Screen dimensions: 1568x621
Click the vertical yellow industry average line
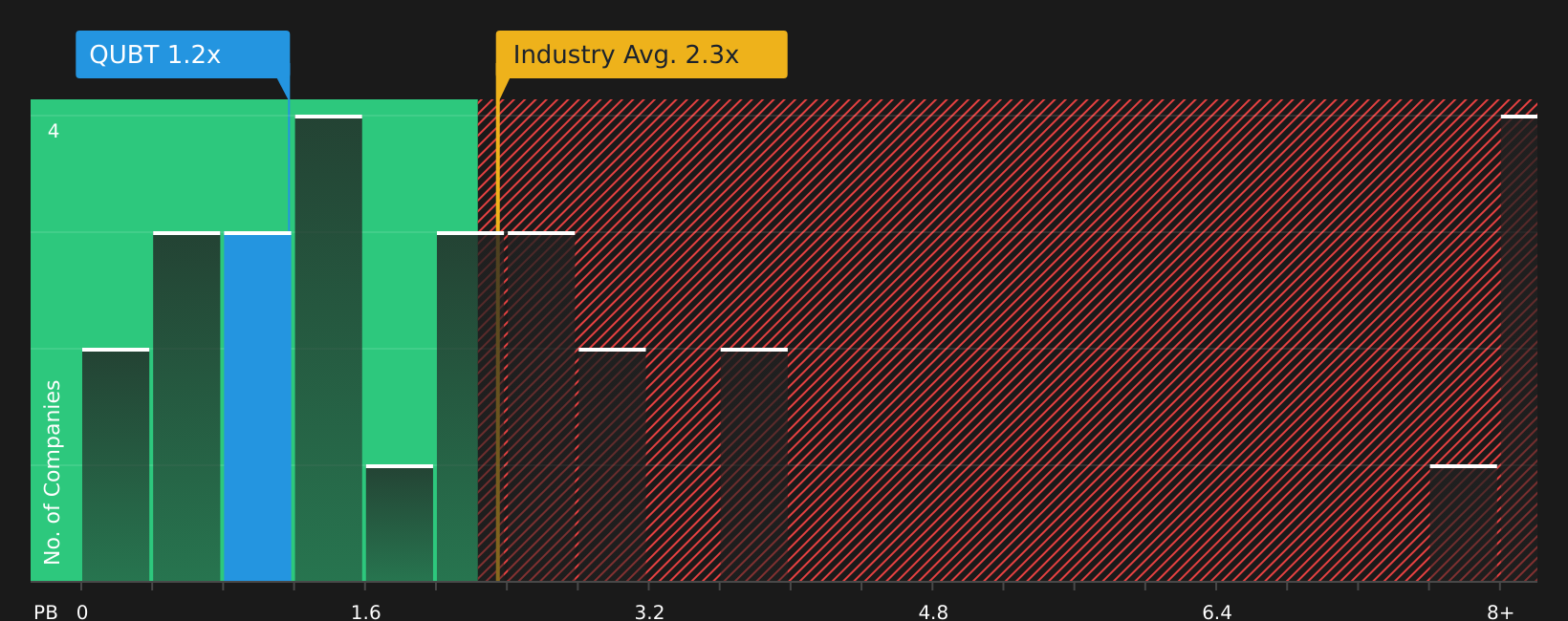497,340
